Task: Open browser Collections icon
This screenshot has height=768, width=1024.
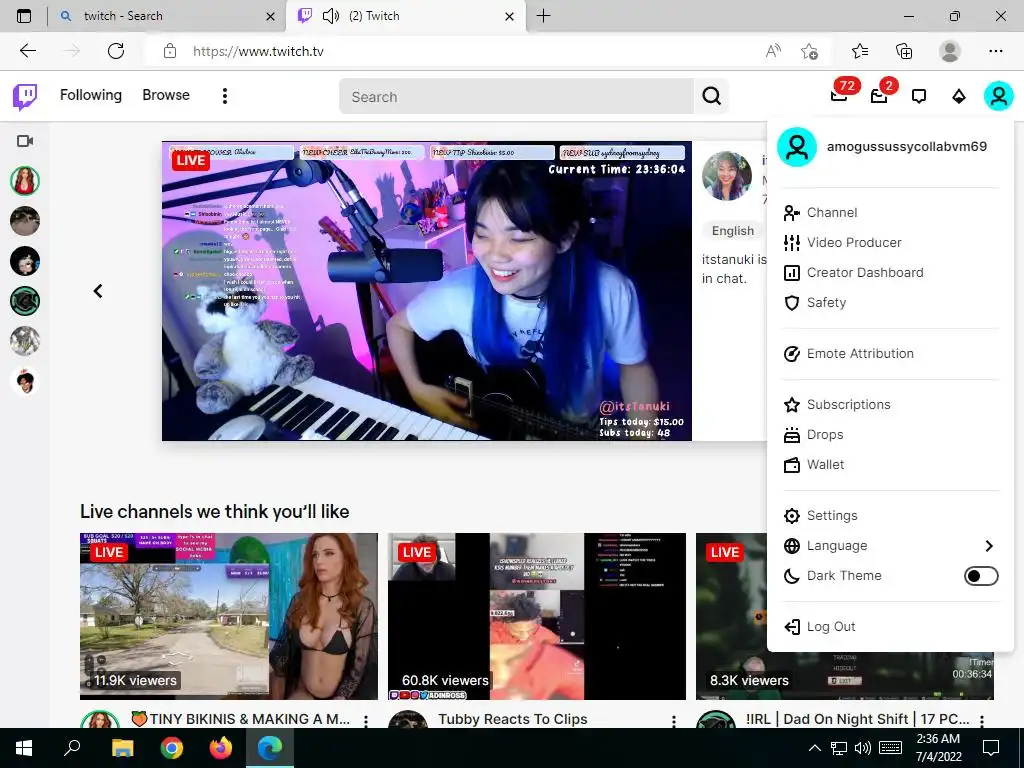Action: tap(904, 51)
